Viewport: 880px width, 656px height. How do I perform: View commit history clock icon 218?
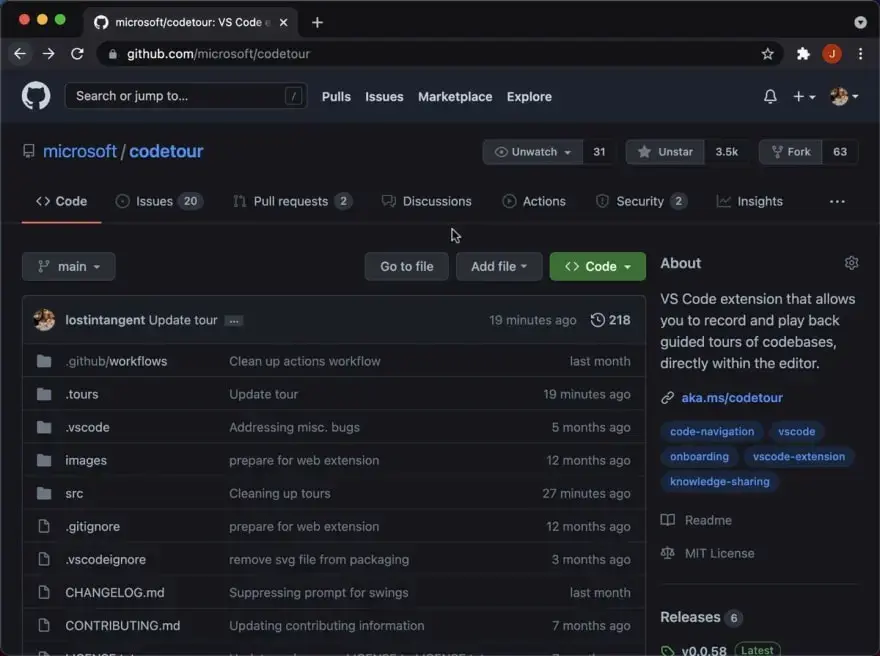[x=610, y=320]
